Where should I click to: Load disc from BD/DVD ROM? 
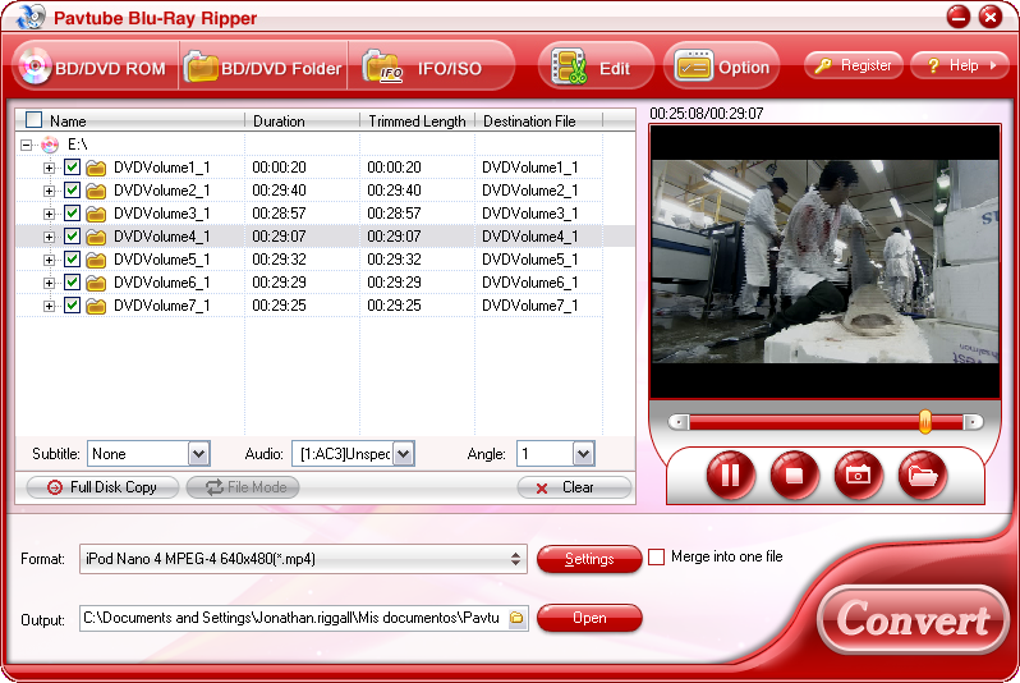94,67
